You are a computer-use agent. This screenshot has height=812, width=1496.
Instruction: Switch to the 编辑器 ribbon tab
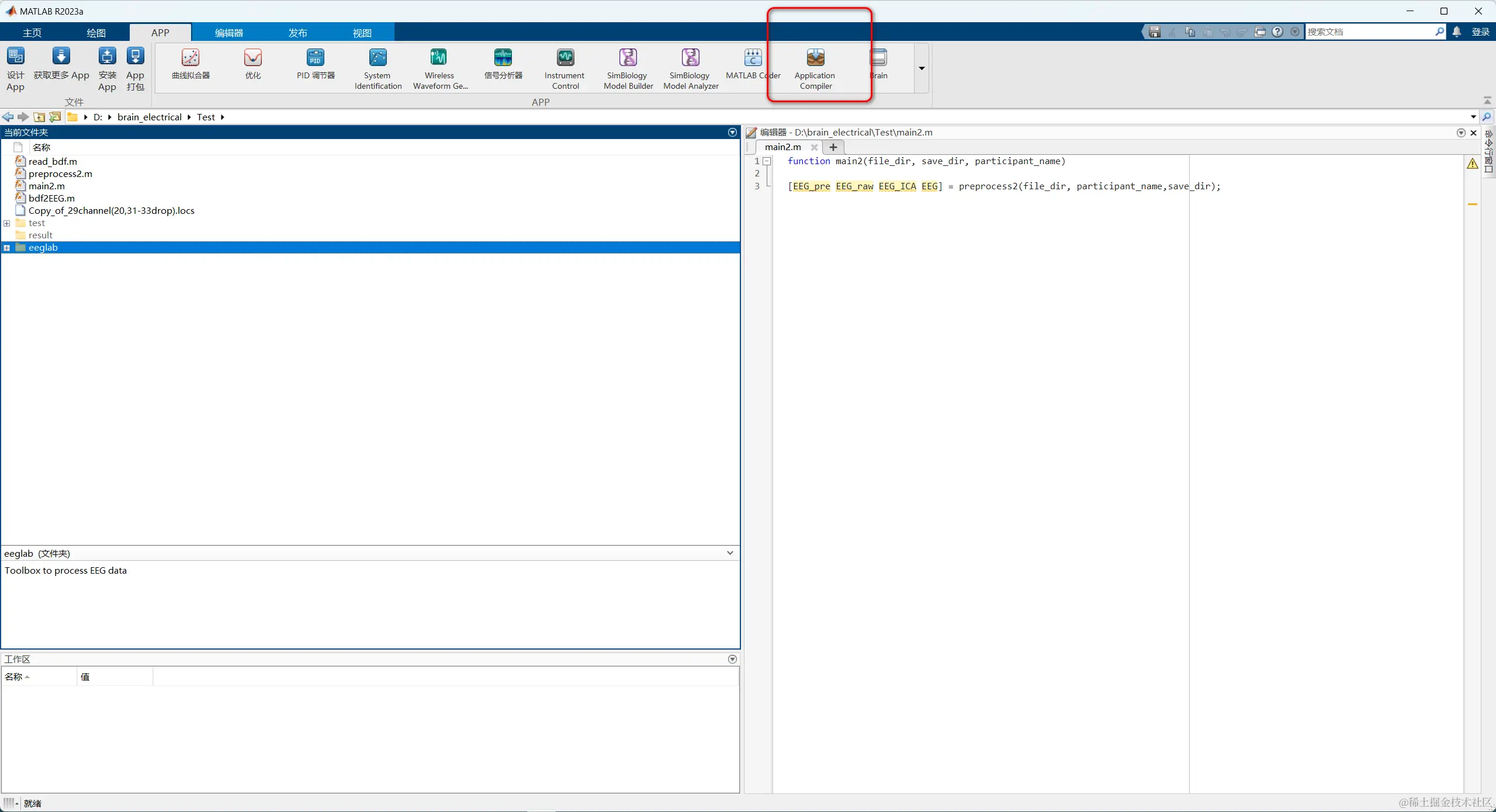[x=228, y=33]
